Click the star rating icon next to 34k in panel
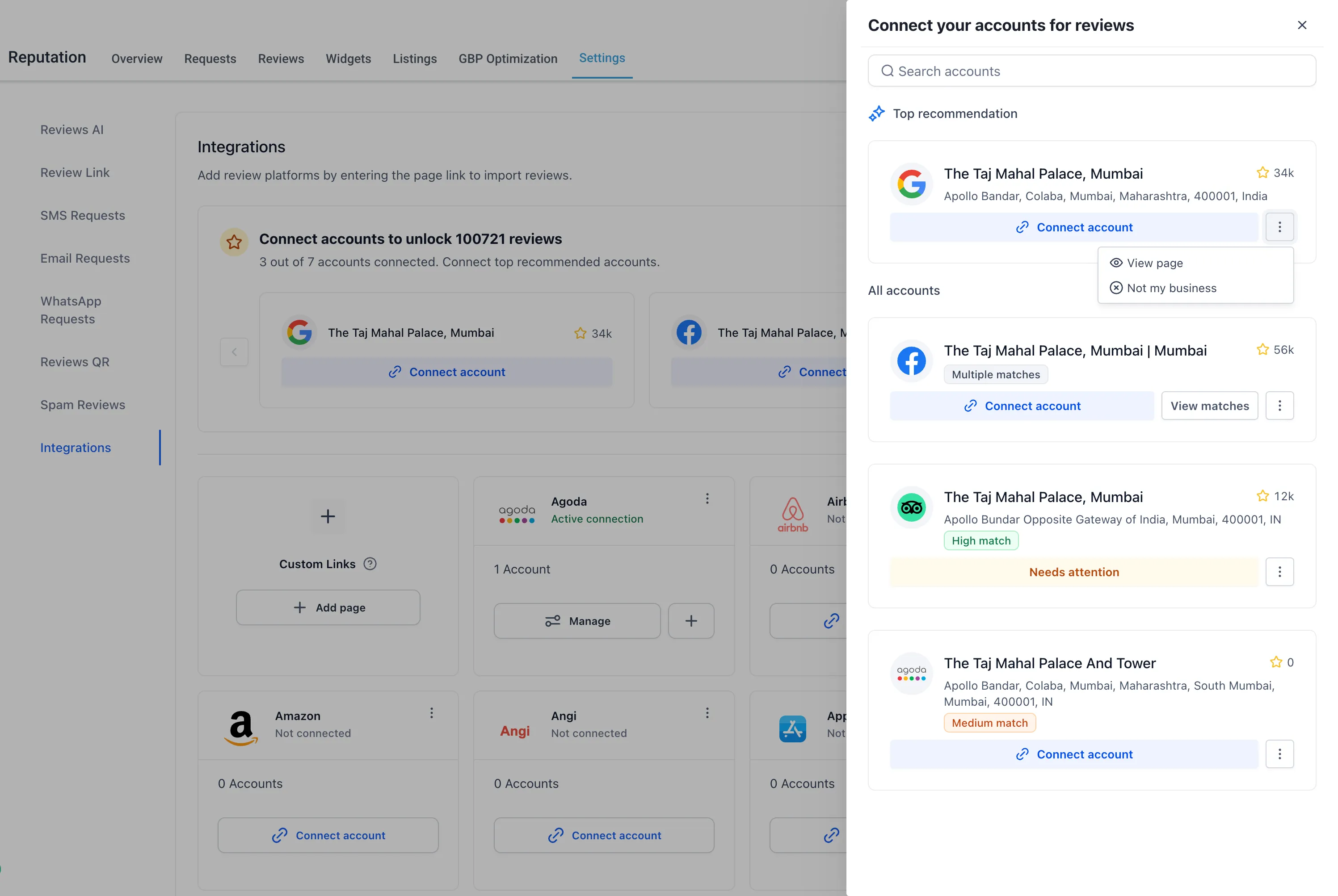 point(1262,172)
